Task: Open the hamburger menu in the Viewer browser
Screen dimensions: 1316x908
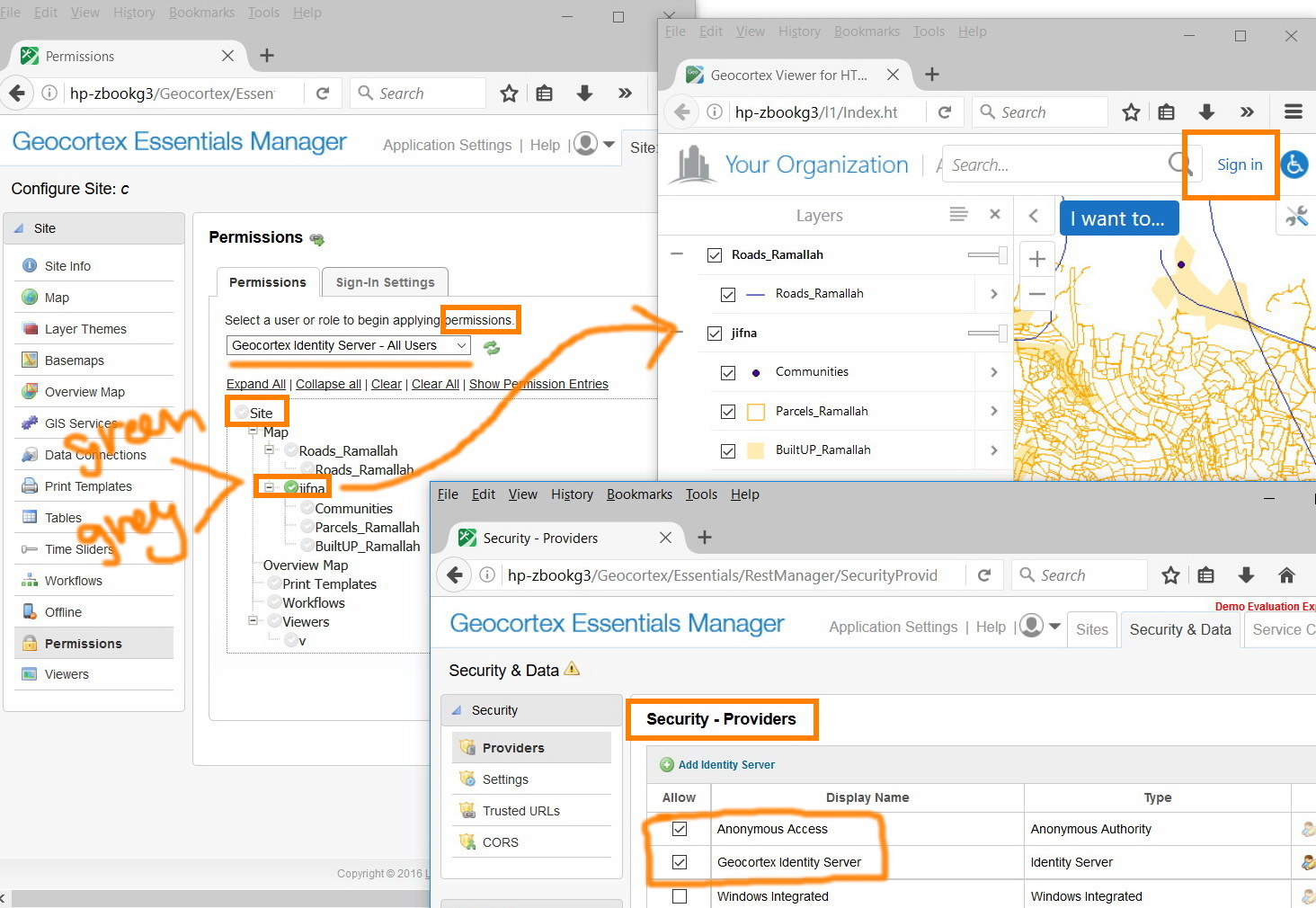Action: pyautogui.click(x=1294, y=111)
